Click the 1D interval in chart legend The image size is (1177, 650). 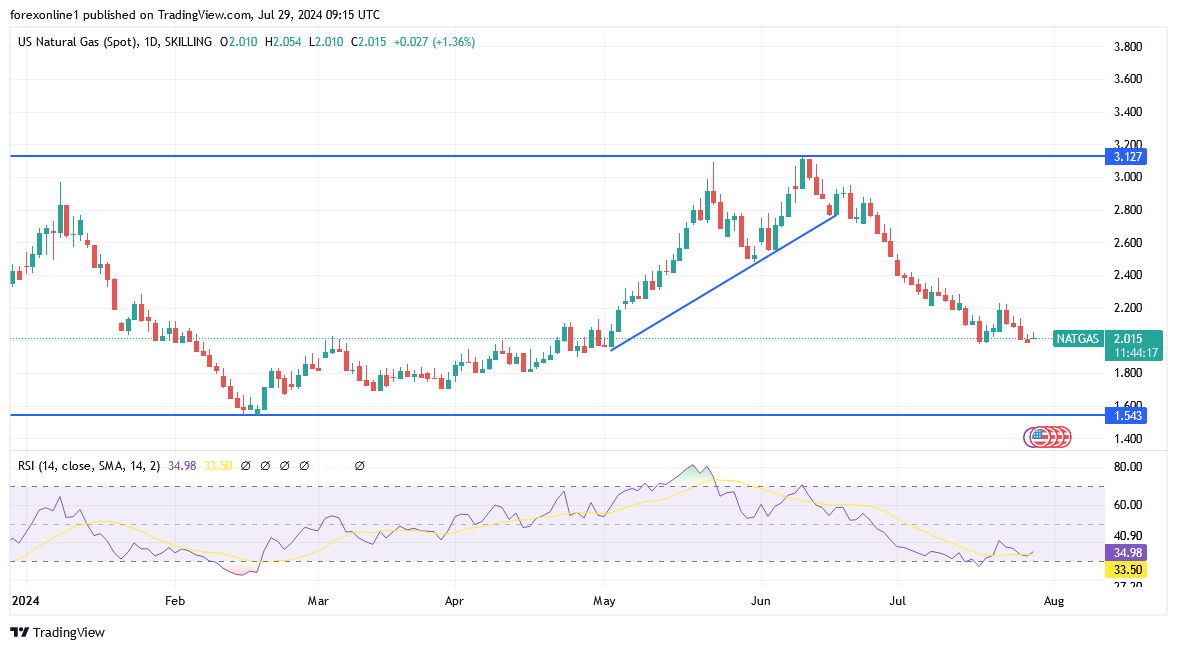(151, 42)
